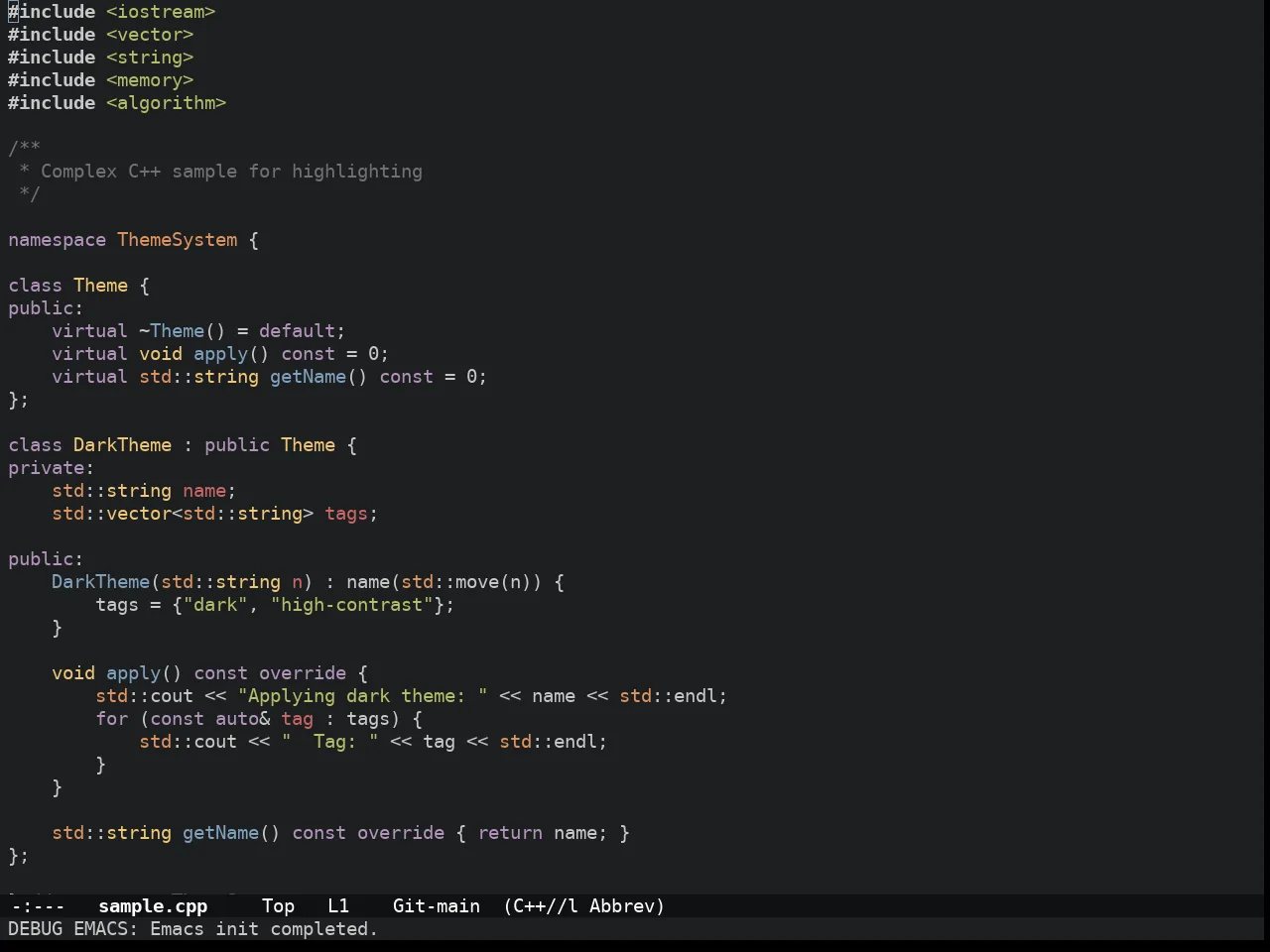Click the 'tags;' member variable declaration
The height and width of the screenshot is (952, 1270).
(x=351, y=514)
